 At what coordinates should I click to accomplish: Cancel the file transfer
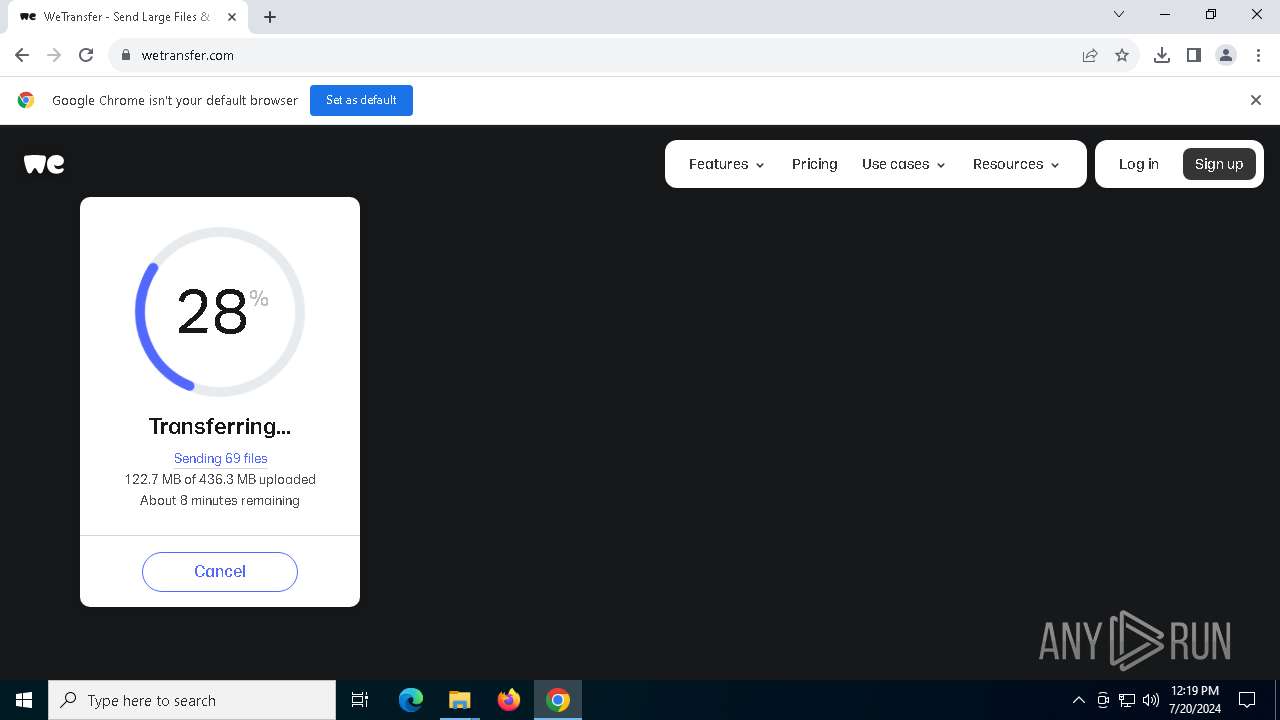pos(220,572)
